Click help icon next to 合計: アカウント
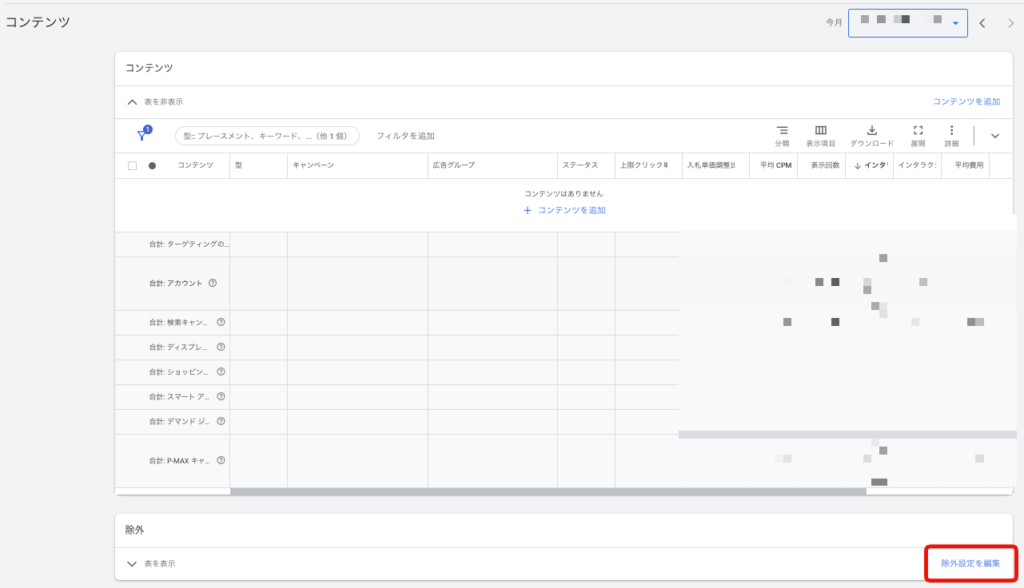This screenshot has width=1024, height=588. tap(213, 283)
